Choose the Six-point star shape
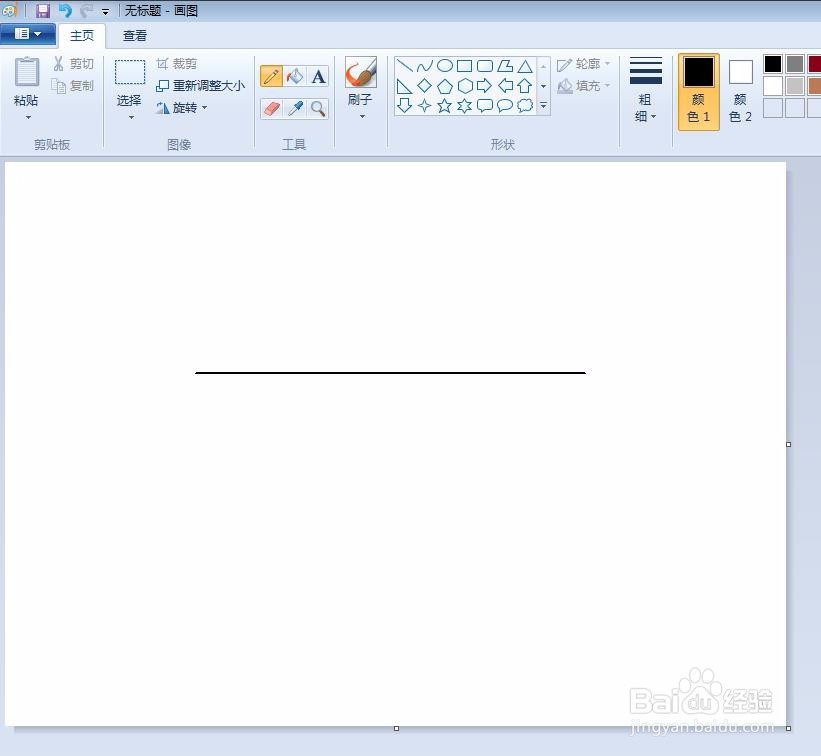 (464, 106)
